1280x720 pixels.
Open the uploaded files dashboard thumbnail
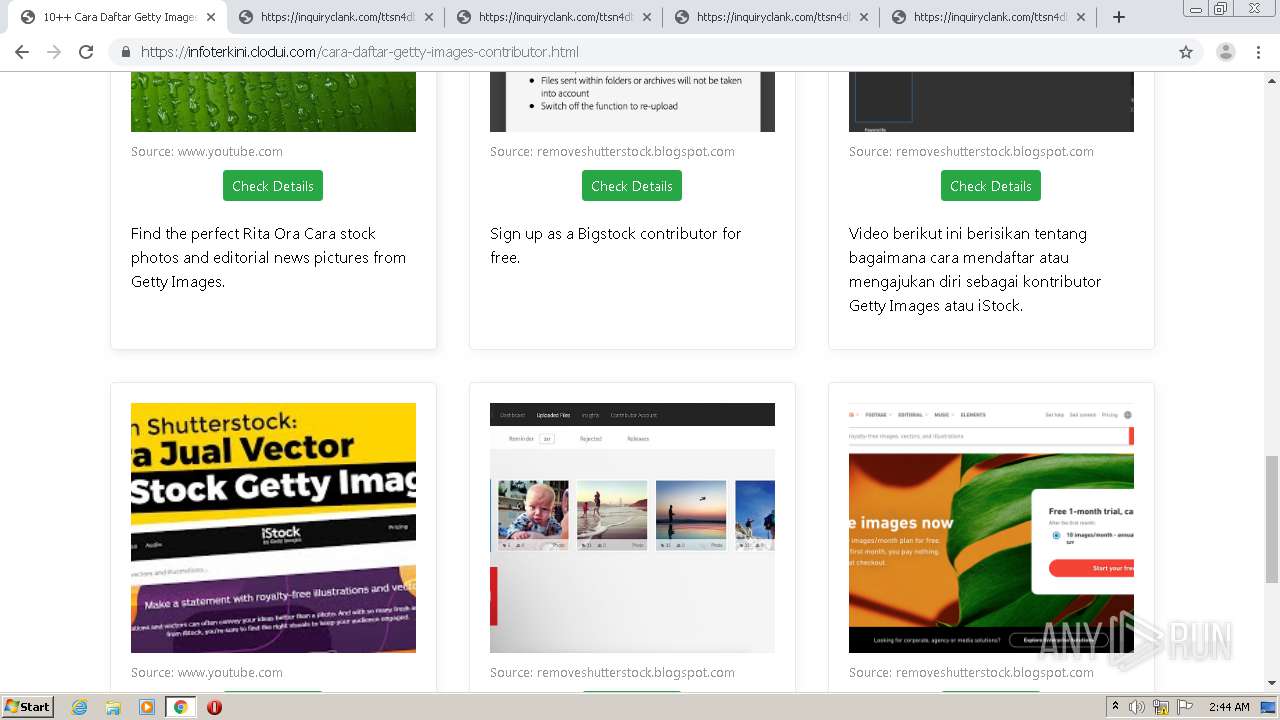click(x=632, y=528)
